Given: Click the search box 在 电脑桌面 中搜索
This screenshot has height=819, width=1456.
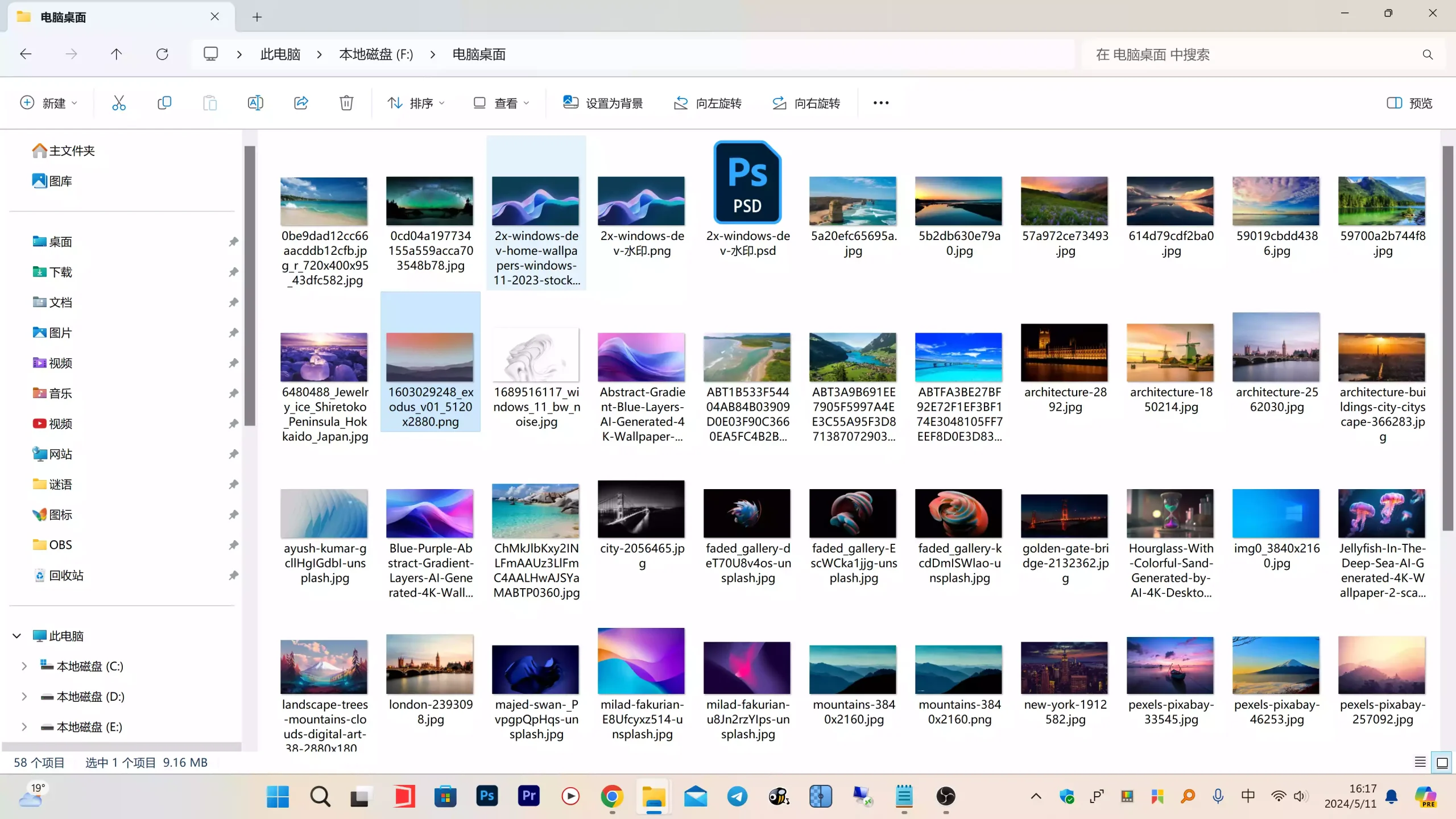Looking at the screenshot, I should [x=1251, y=55].
